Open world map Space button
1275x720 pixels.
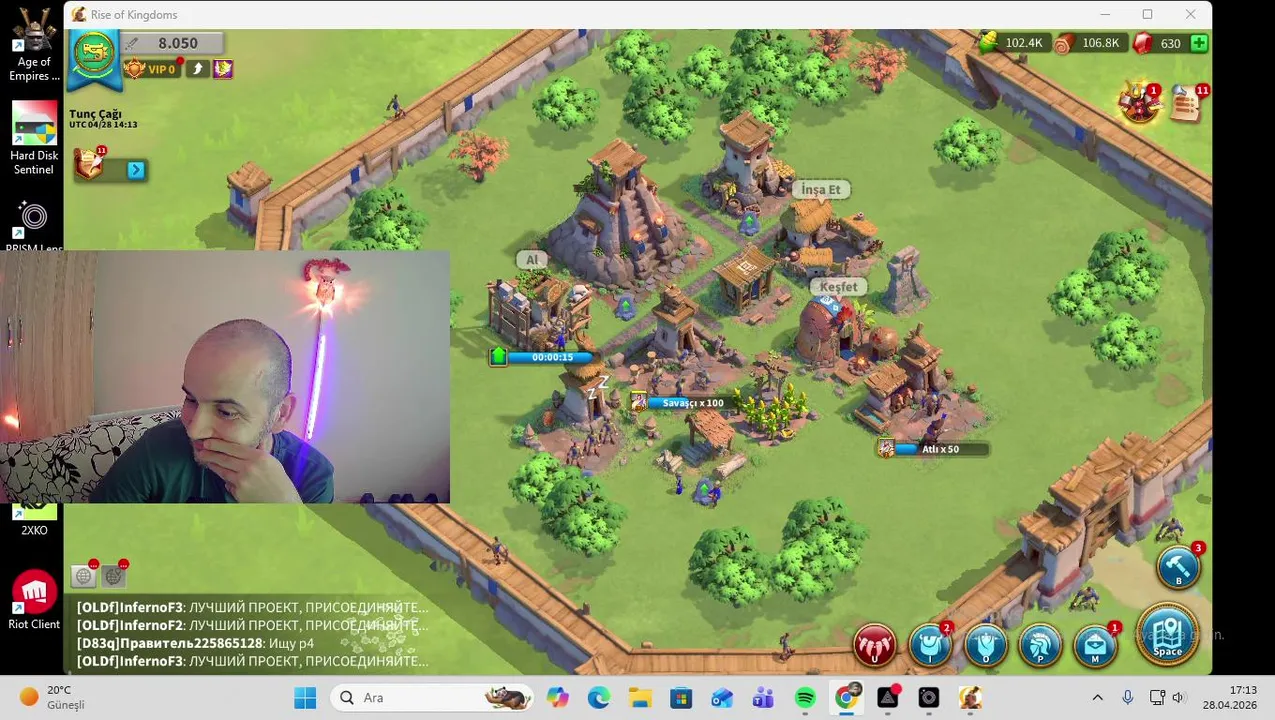(1167, 635)
